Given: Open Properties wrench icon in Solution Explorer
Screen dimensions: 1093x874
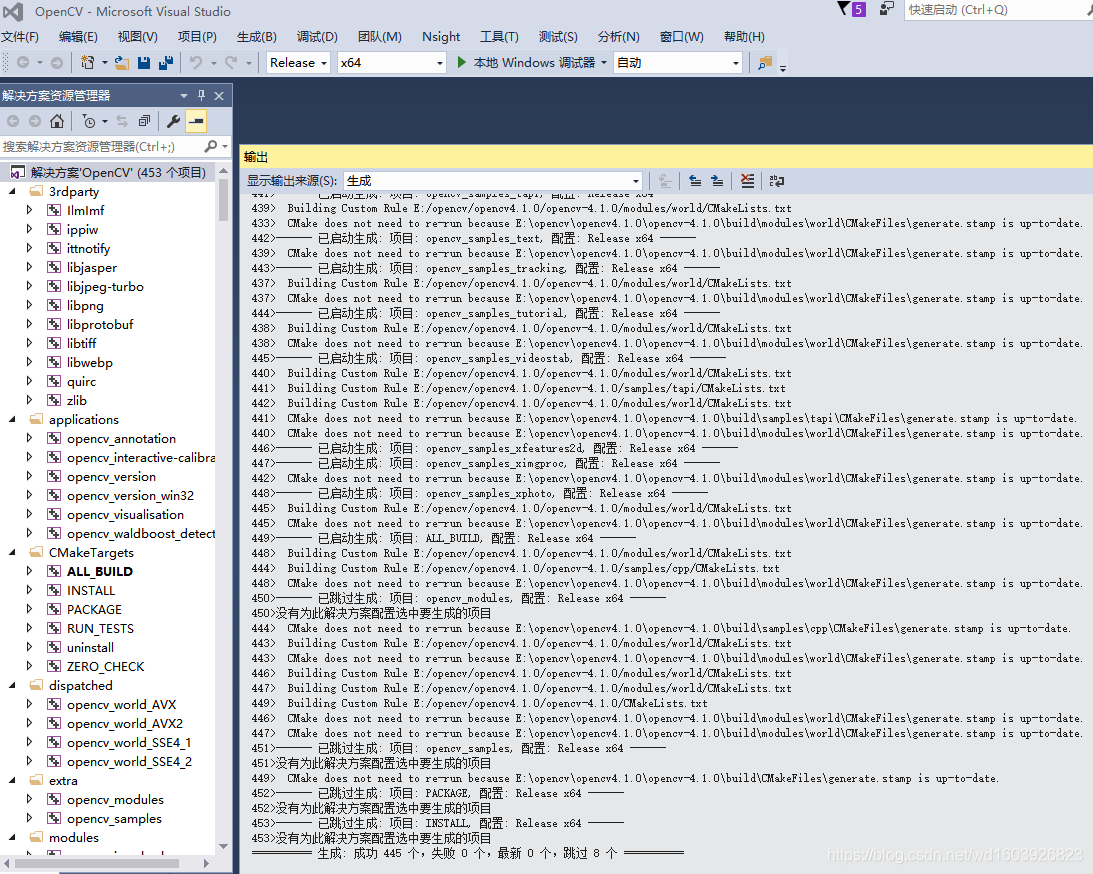Looking at the screenshot, I should [174, 121].
